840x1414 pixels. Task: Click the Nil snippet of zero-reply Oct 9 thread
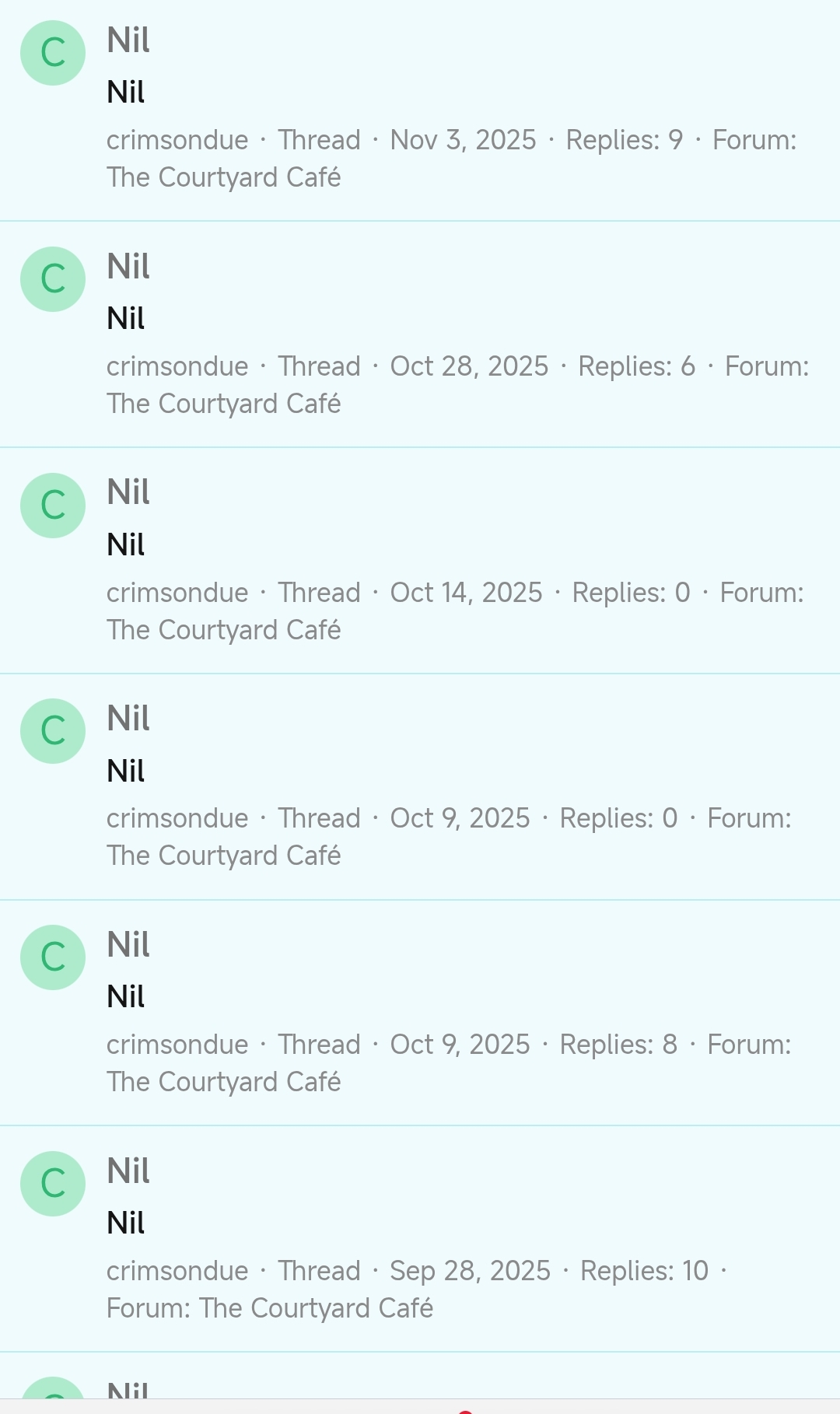pyautogui.click(x=126, y=772)
